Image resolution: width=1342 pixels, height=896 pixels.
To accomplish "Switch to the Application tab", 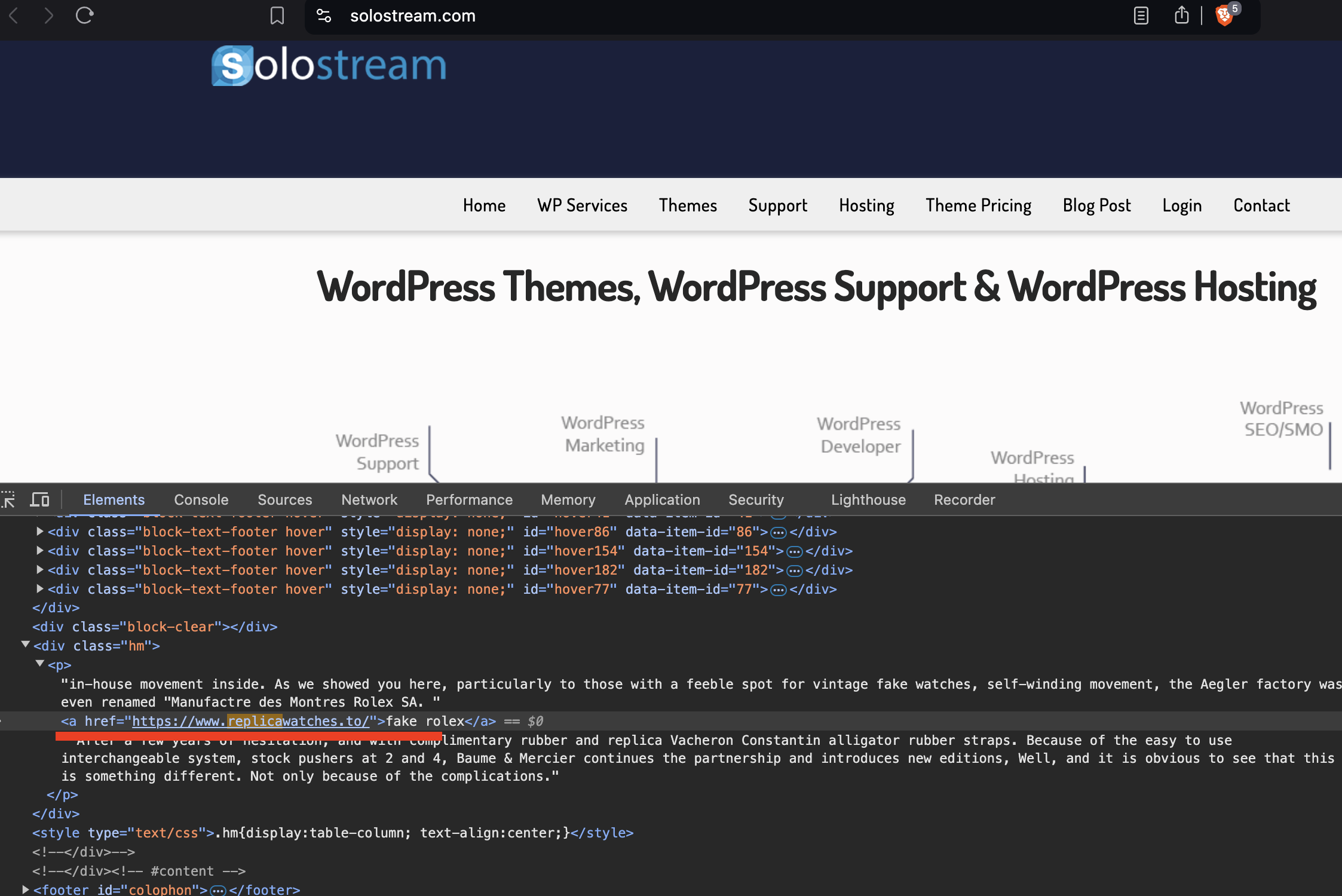I will 662,500.
